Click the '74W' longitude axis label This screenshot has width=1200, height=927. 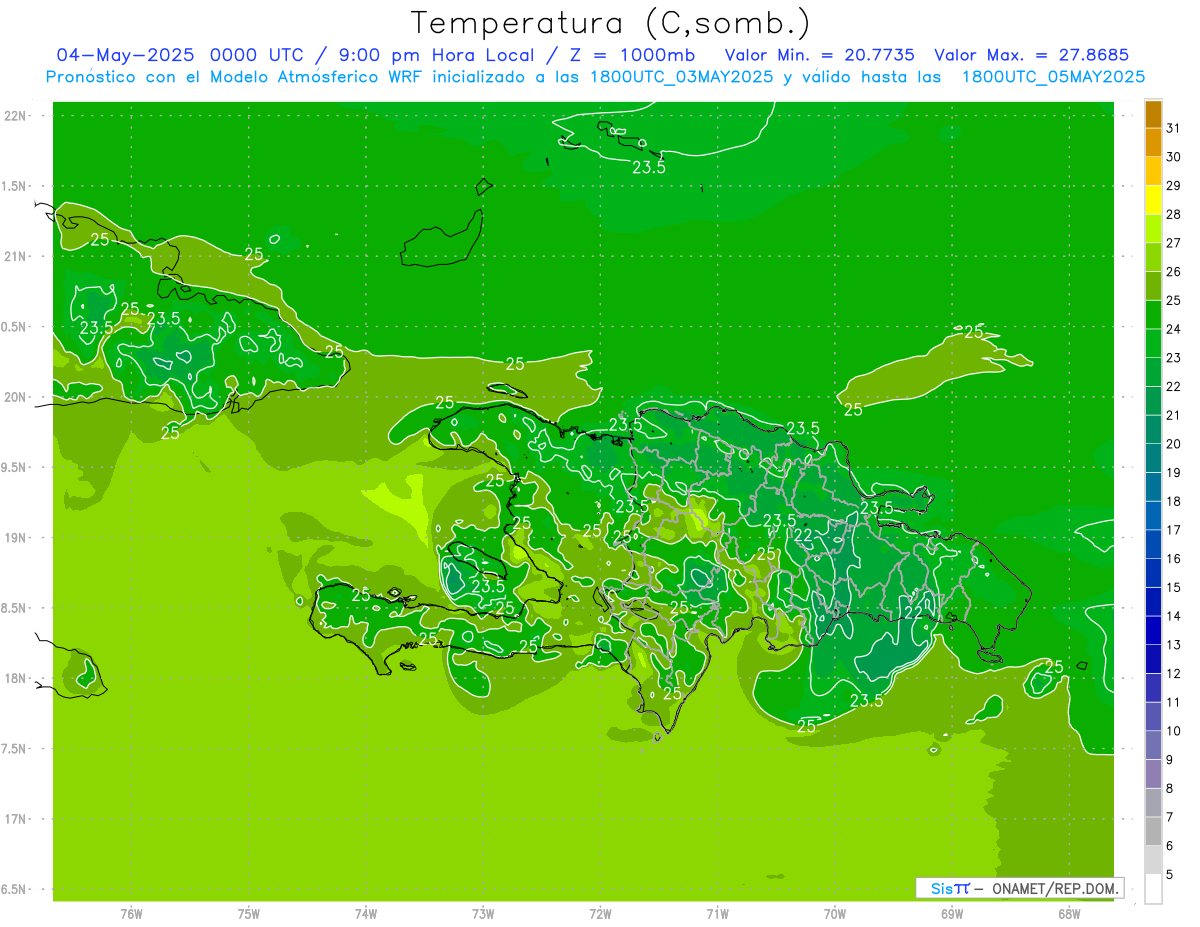click(x=366, y=913)
